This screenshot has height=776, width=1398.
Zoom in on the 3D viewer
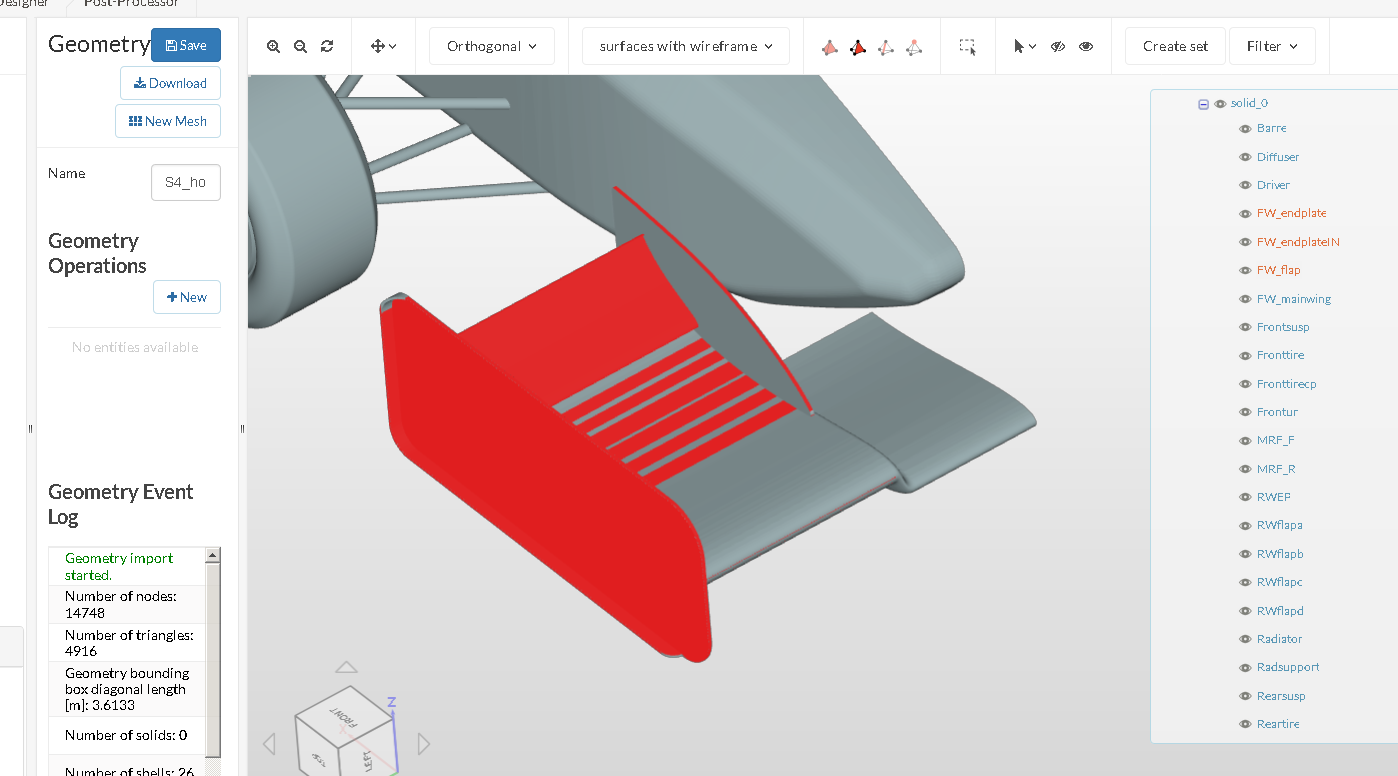tap(273, 46)
